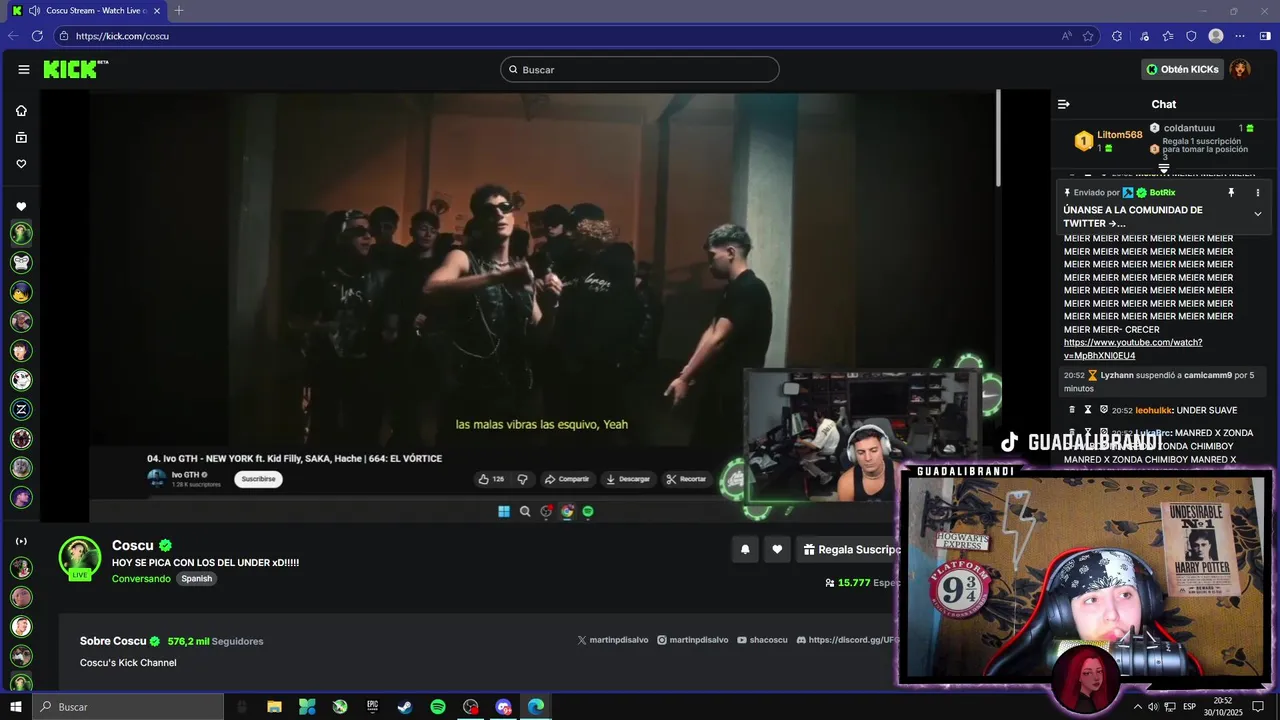Click Descargar download button in video

(629, 479)
